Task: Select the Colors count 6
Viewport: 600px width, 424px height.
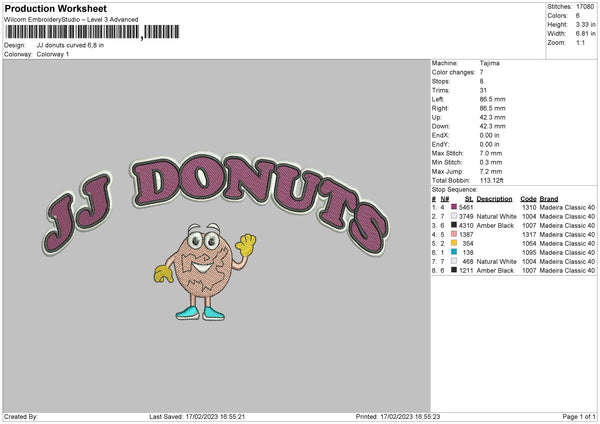Action: [578, 16]
